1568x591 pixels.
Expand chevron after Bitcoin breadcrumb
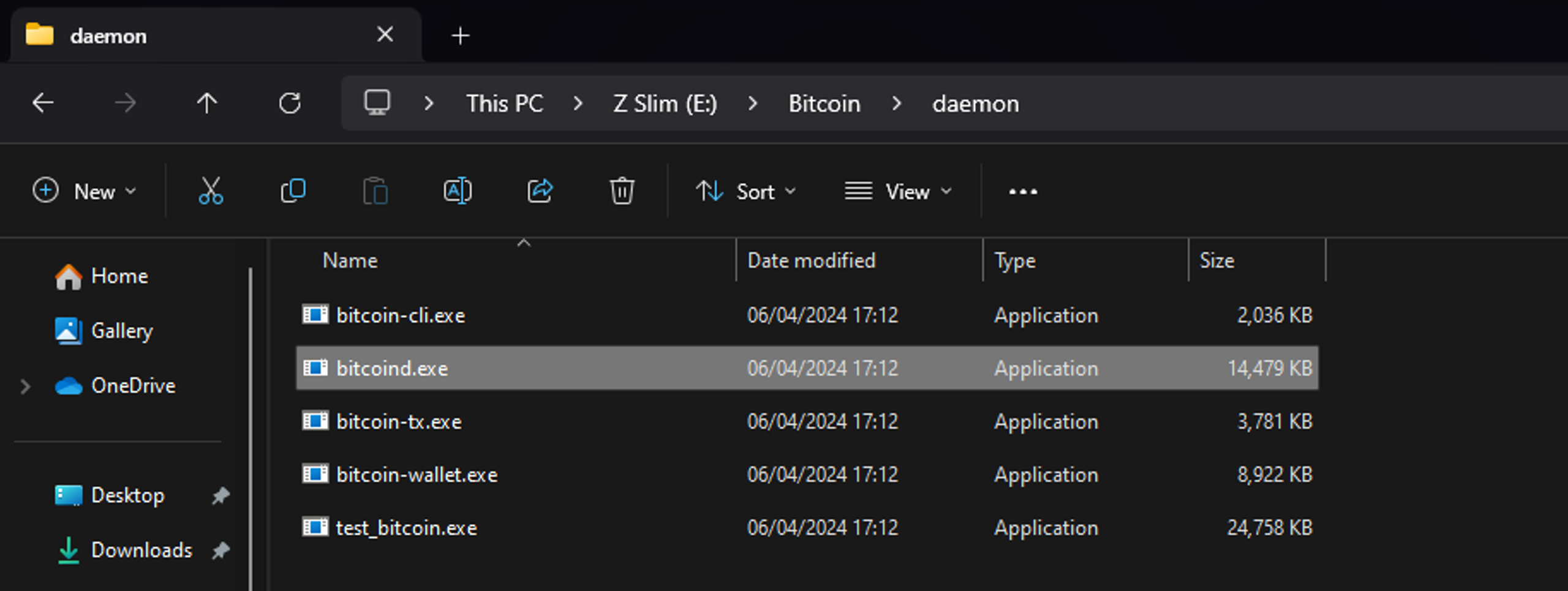897,104
